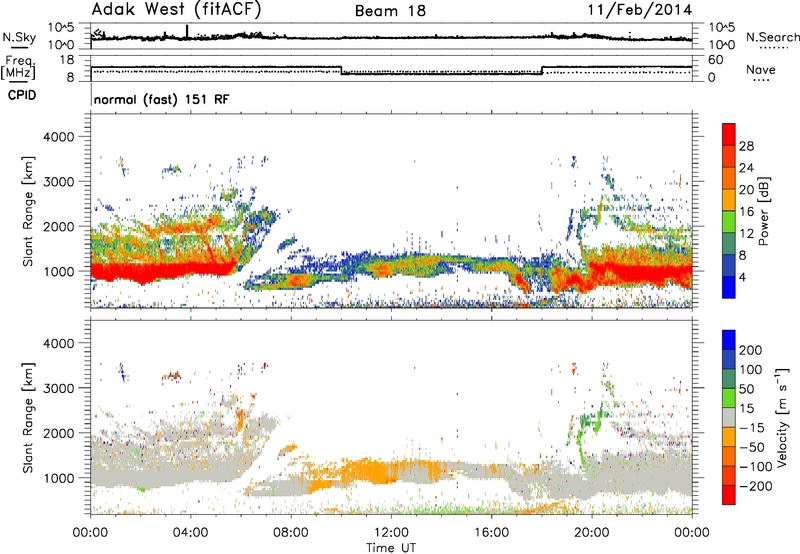
Task: Click the '-200' label on velocity colorbar
Action: (x=756, y=486)
